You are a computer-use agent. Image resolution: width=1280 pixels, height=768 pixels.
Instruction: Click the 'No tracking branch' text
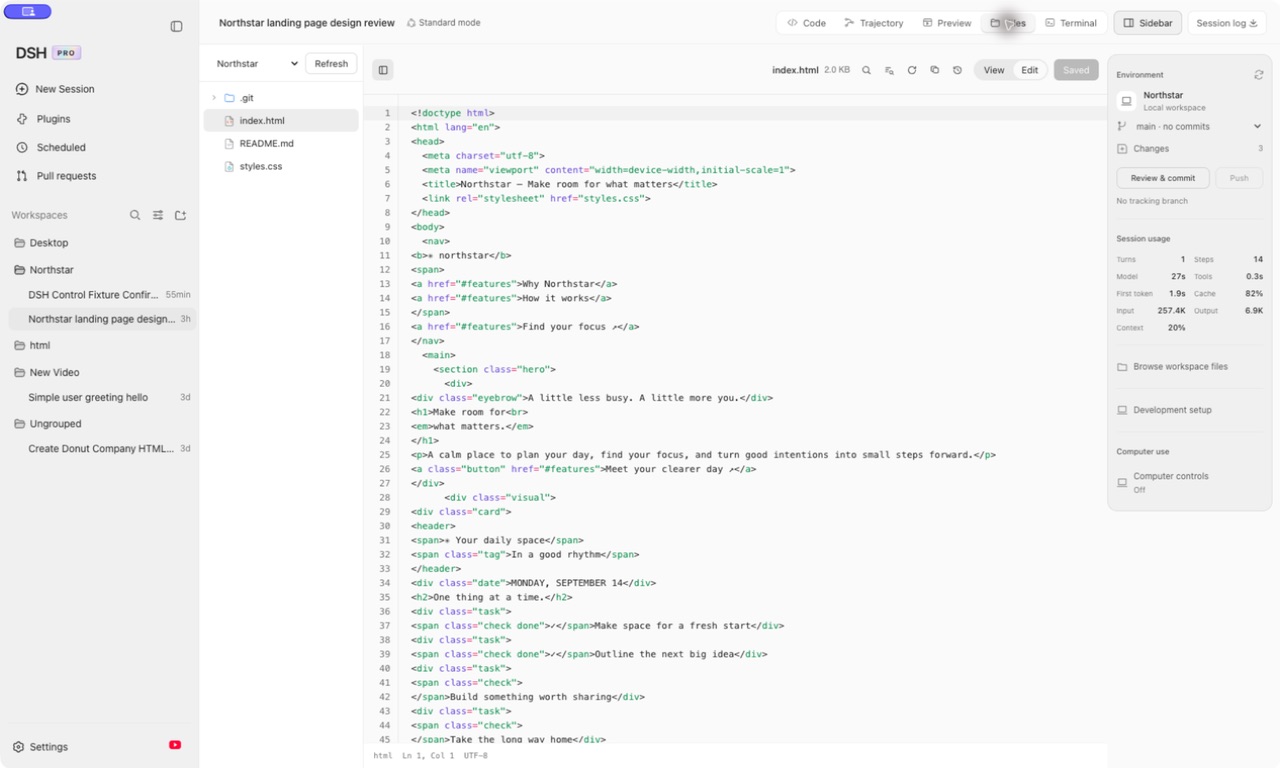pos(1152,201)
